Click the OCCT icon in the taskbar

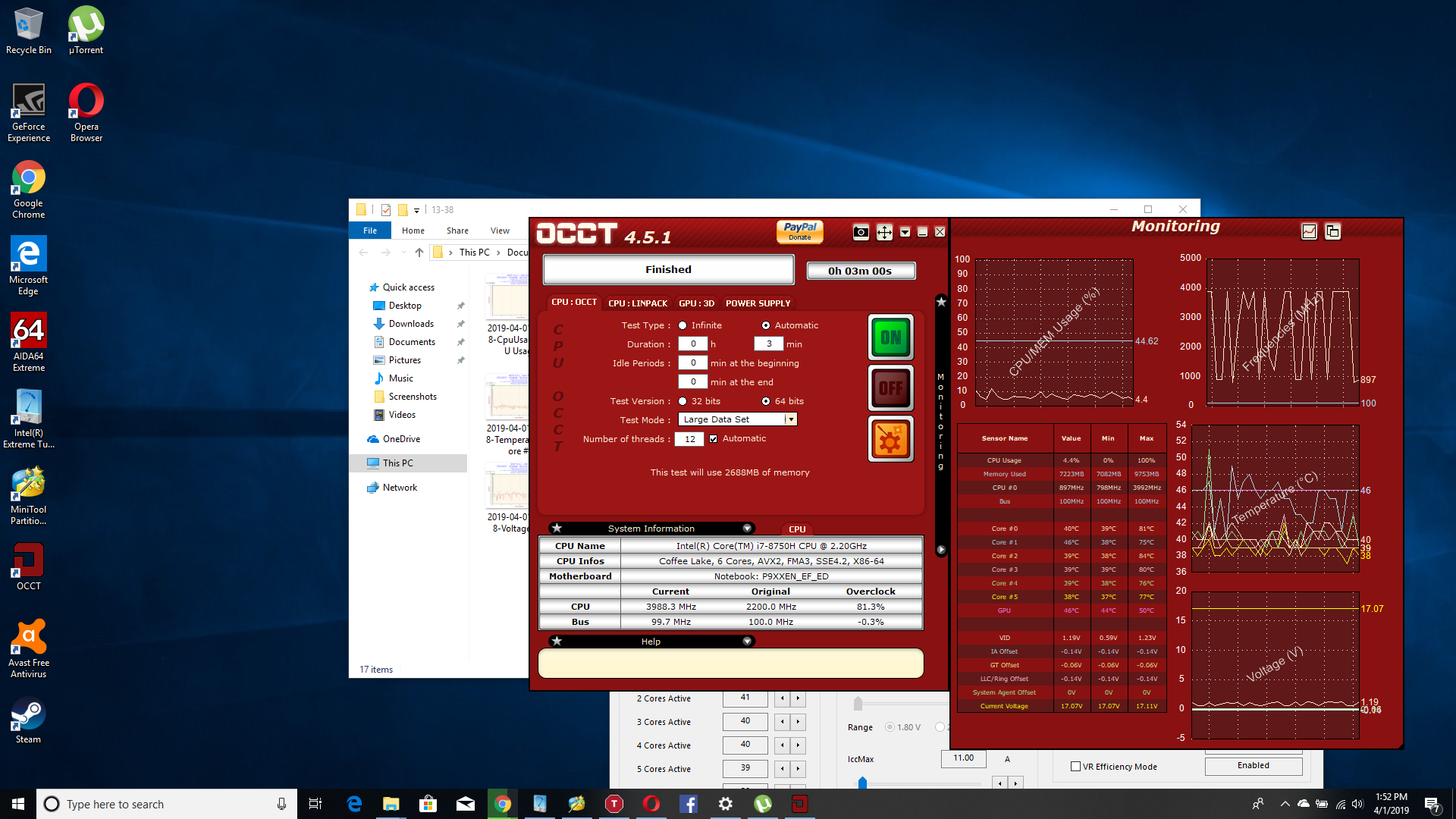tap(799, 804)
